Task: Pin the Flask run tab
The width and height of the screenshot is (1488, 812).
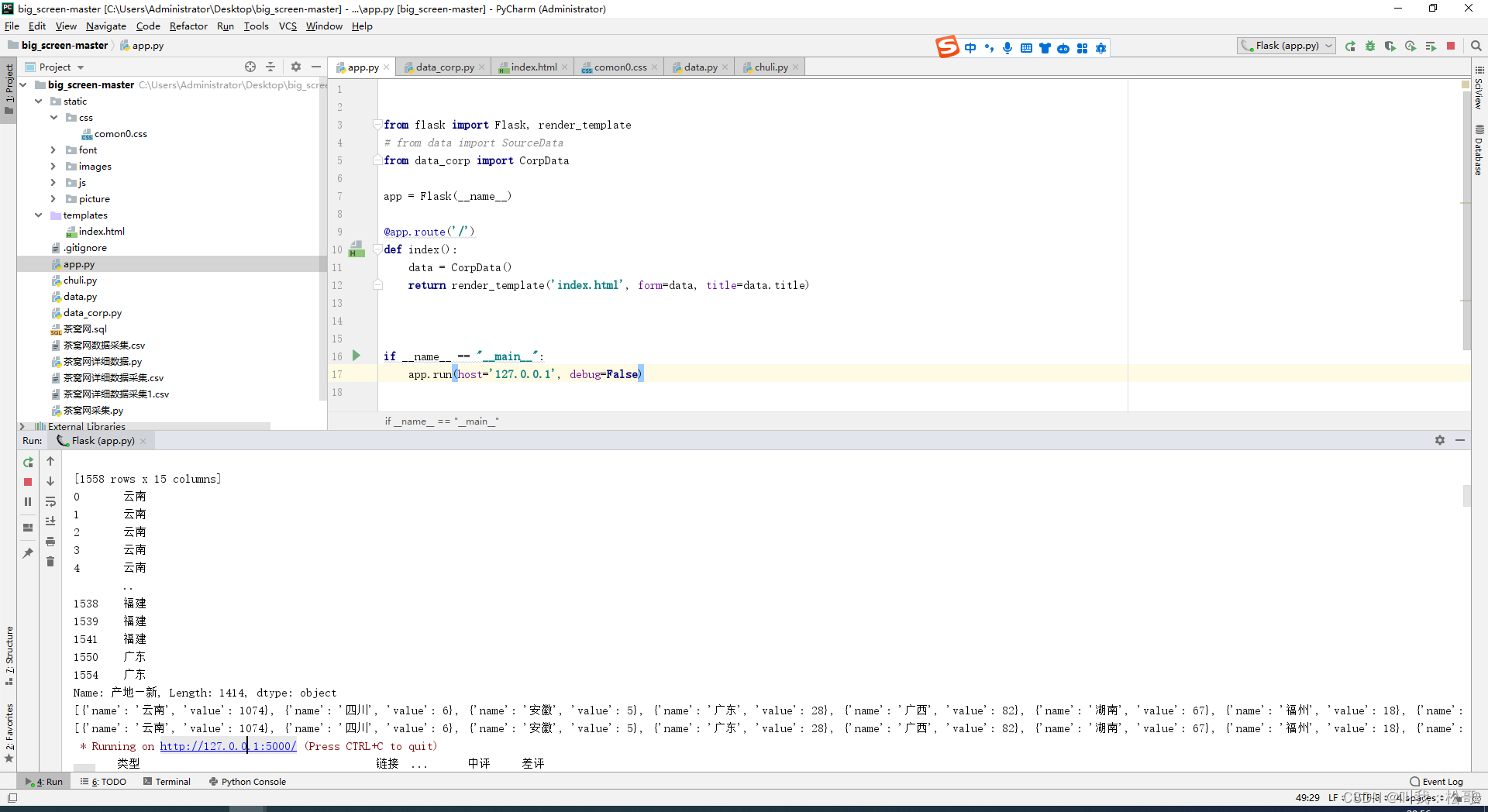Action: (28, 553)
